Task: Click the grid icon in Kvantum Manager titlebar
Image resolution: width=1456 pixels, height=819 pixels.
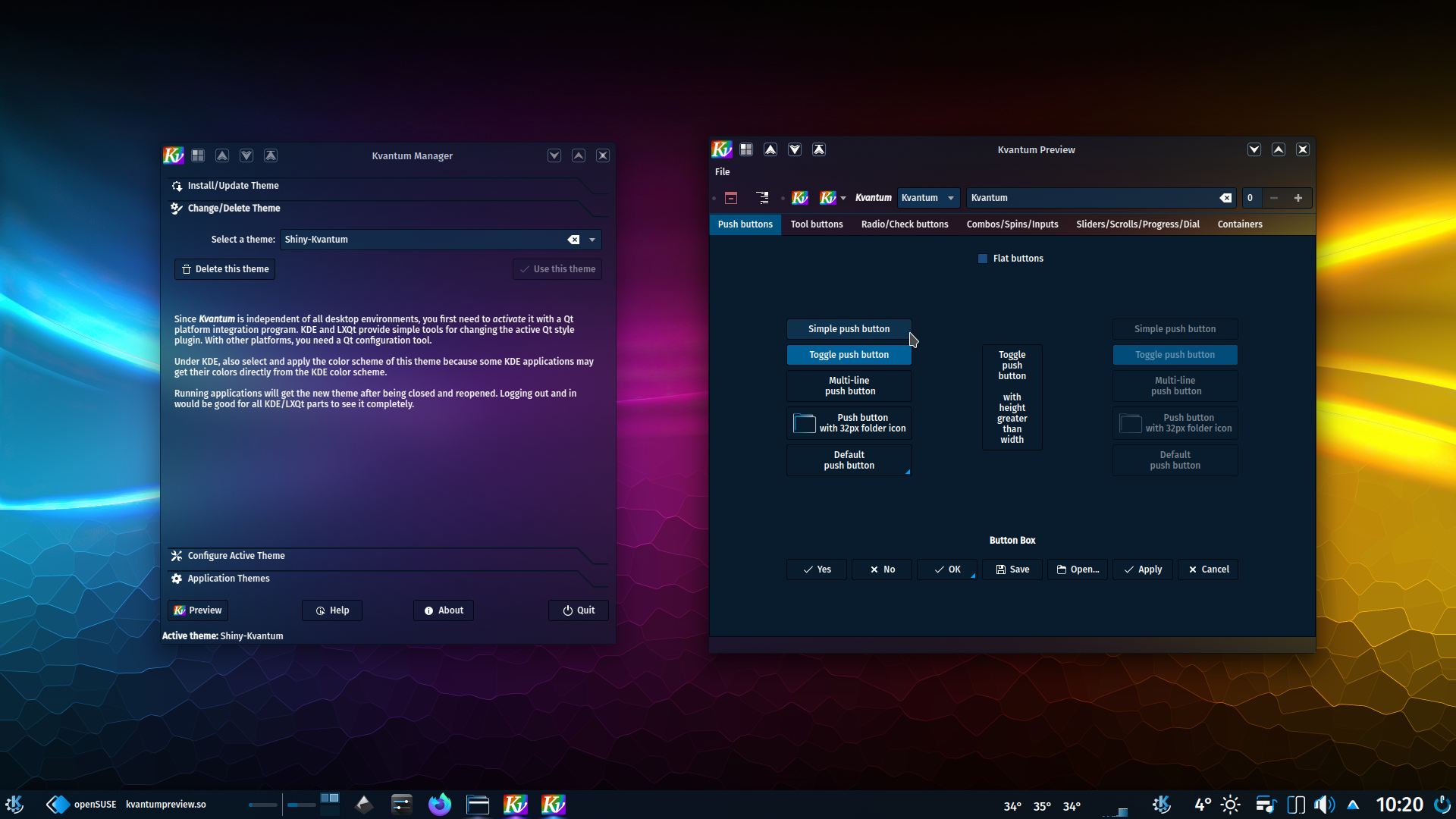Action: click(198, 155)
